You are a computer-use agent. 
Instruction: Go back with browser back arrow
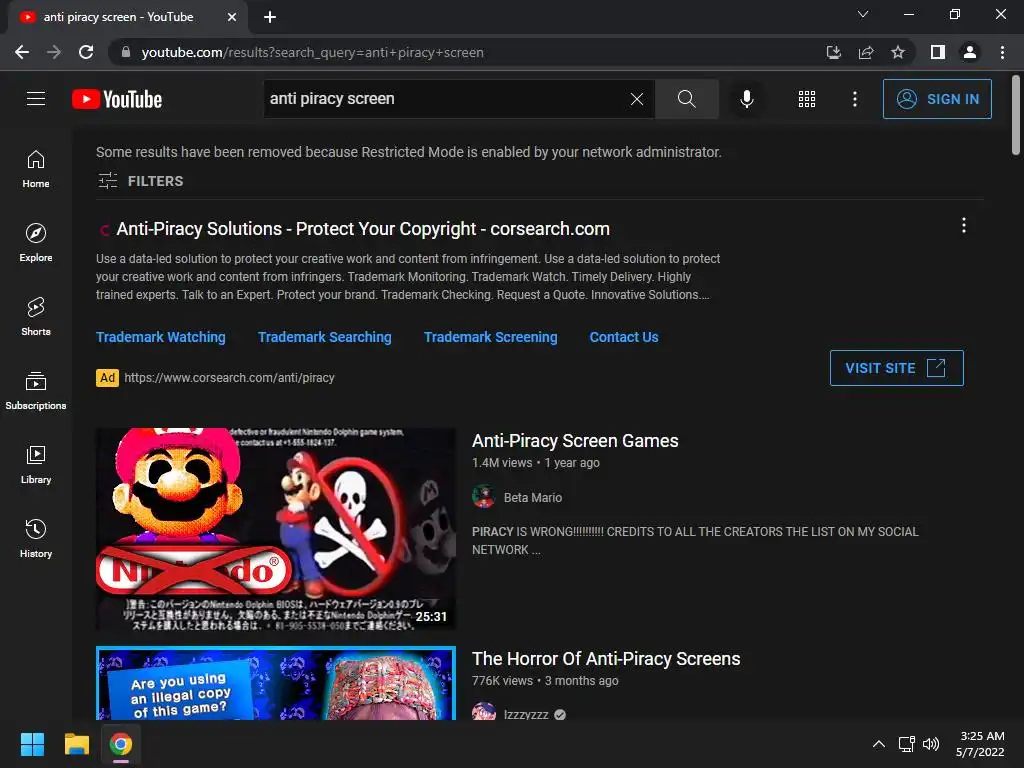[22, 52]
